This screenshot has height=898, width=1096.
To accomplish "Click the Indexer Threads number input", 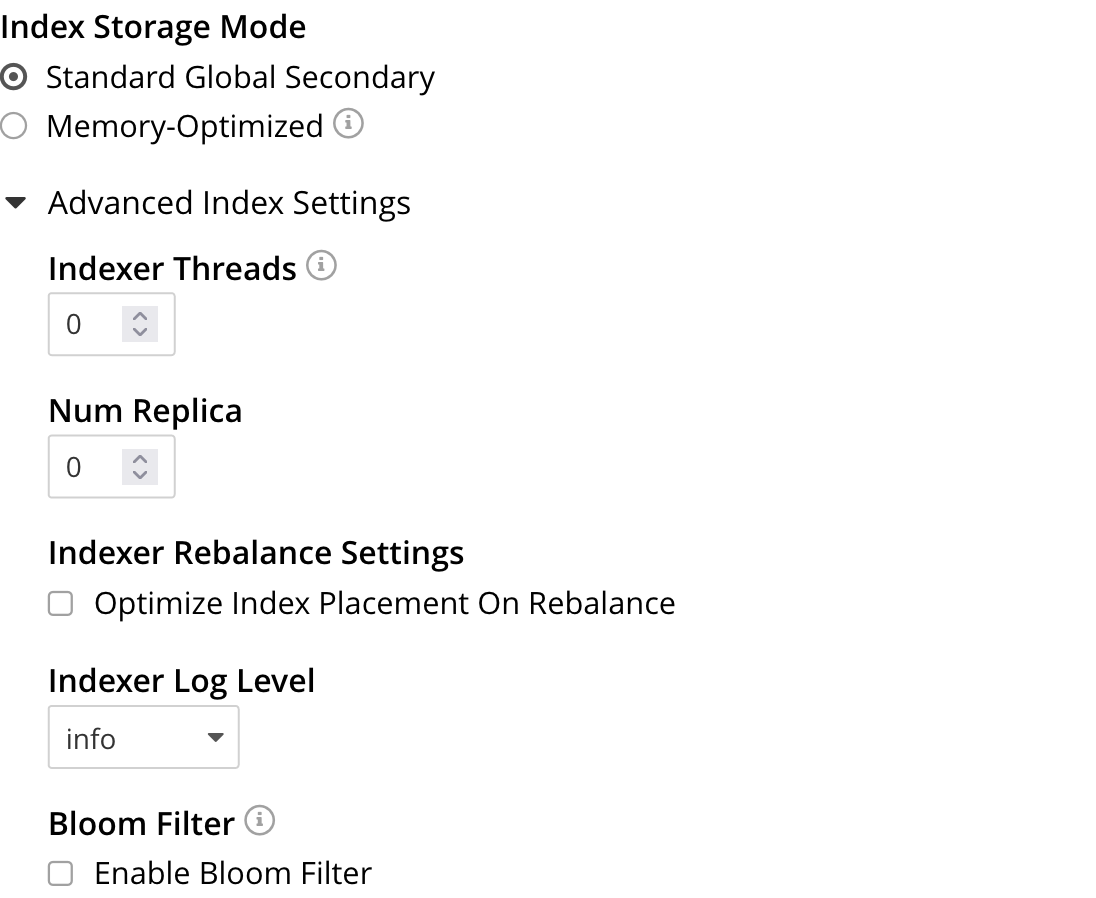I will (x=85, y=324).
